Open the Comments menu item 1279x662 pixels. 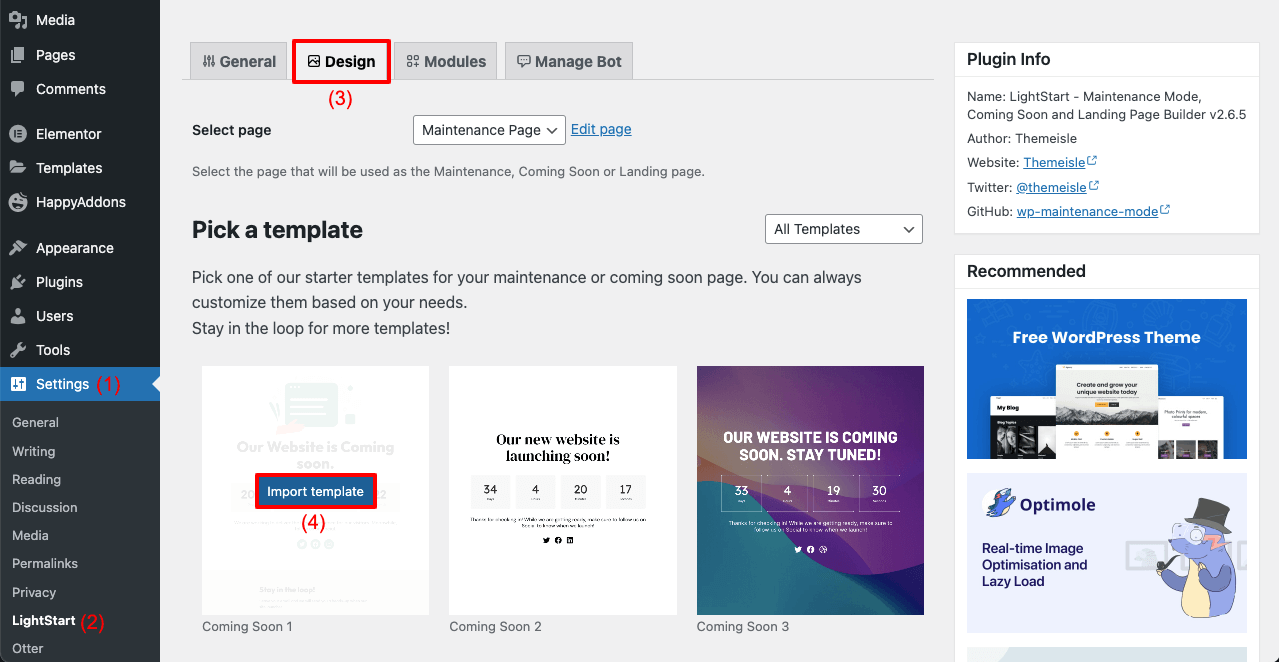(80, 89)
